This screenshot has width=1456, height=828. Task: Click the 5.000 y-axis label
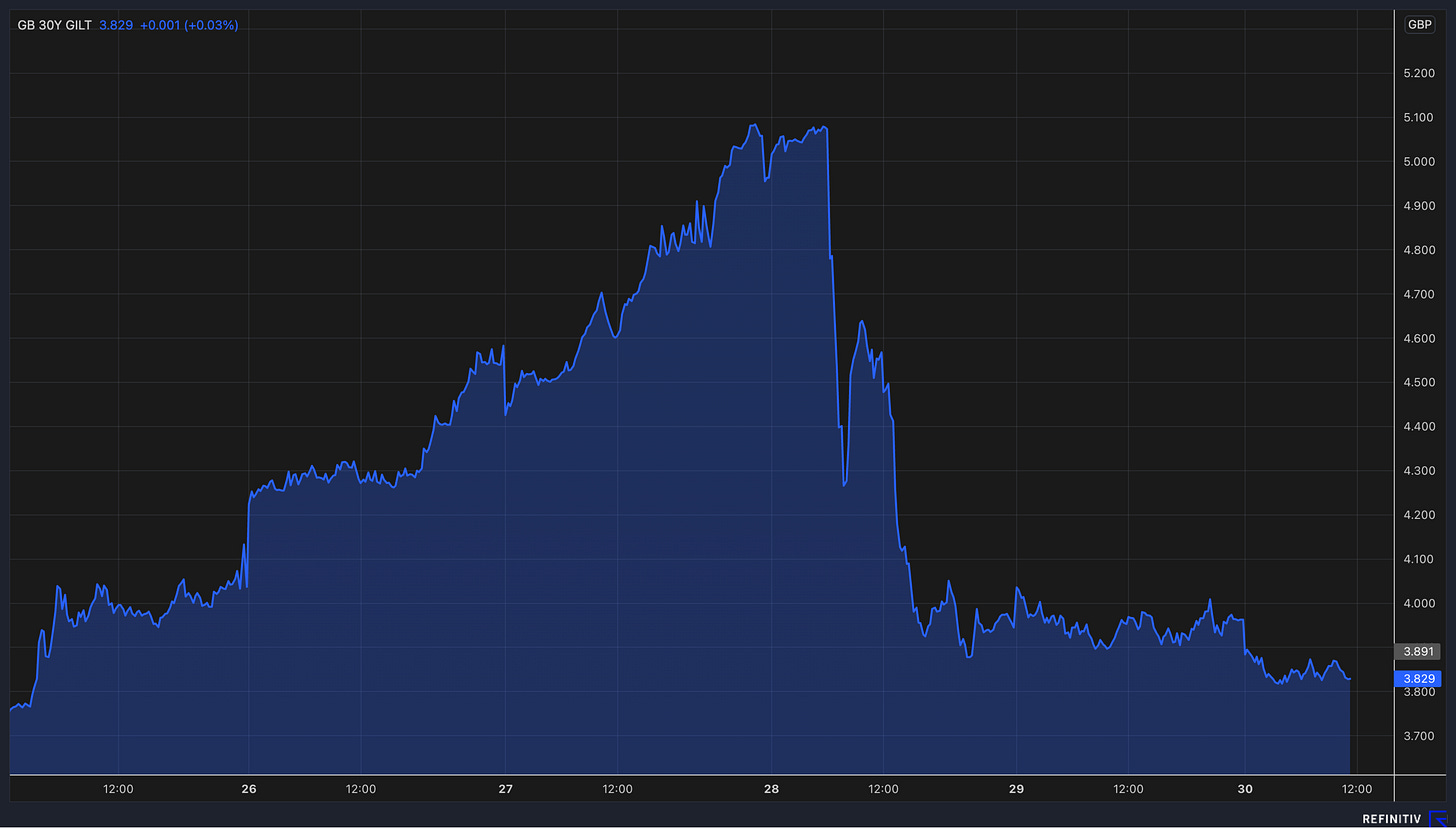[1420, 161]
